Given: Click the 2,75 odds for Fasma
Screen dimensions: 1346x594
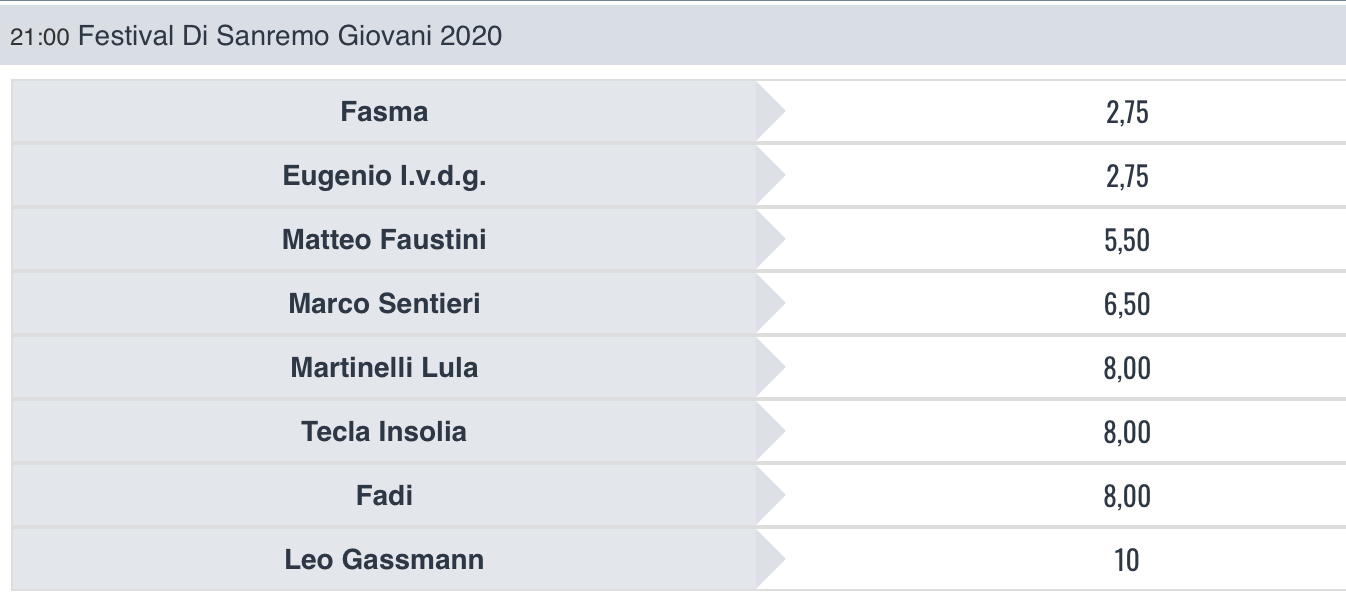Looking at the screenshot, I should [1127, 112].
